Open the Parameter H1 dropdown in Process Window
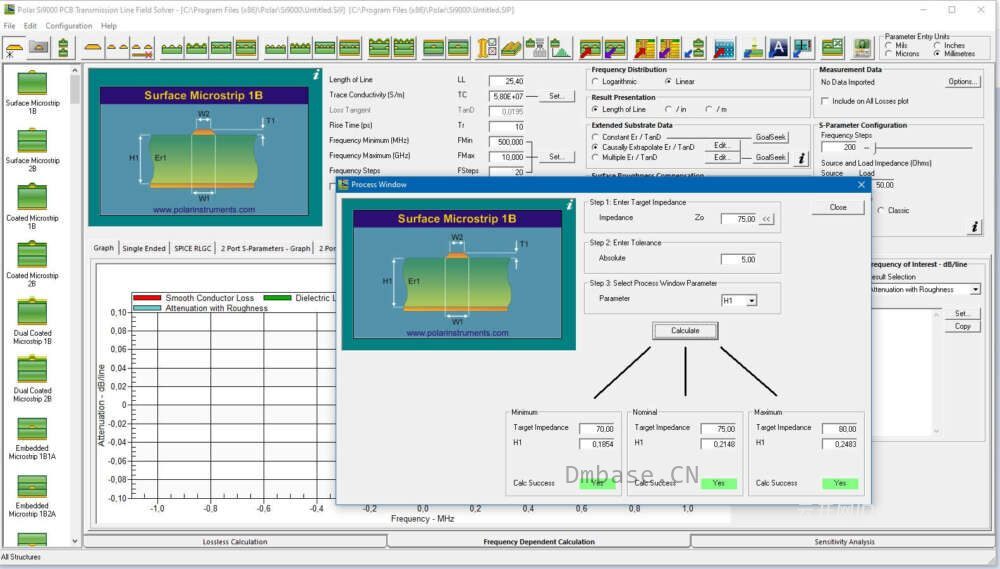The height and width of the screenshot is (569, 1000). [x=752, y=300]
